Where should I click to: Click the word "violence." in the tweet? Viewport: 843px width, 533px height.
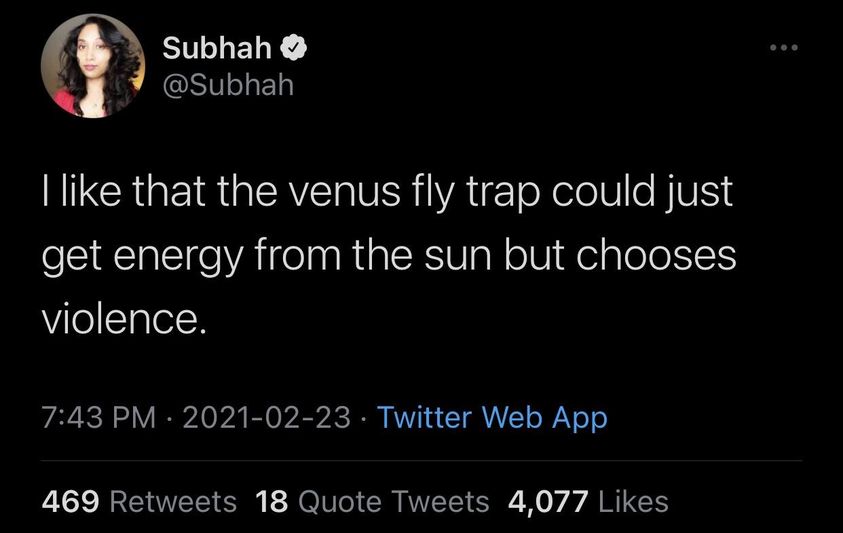pos(123,319)
